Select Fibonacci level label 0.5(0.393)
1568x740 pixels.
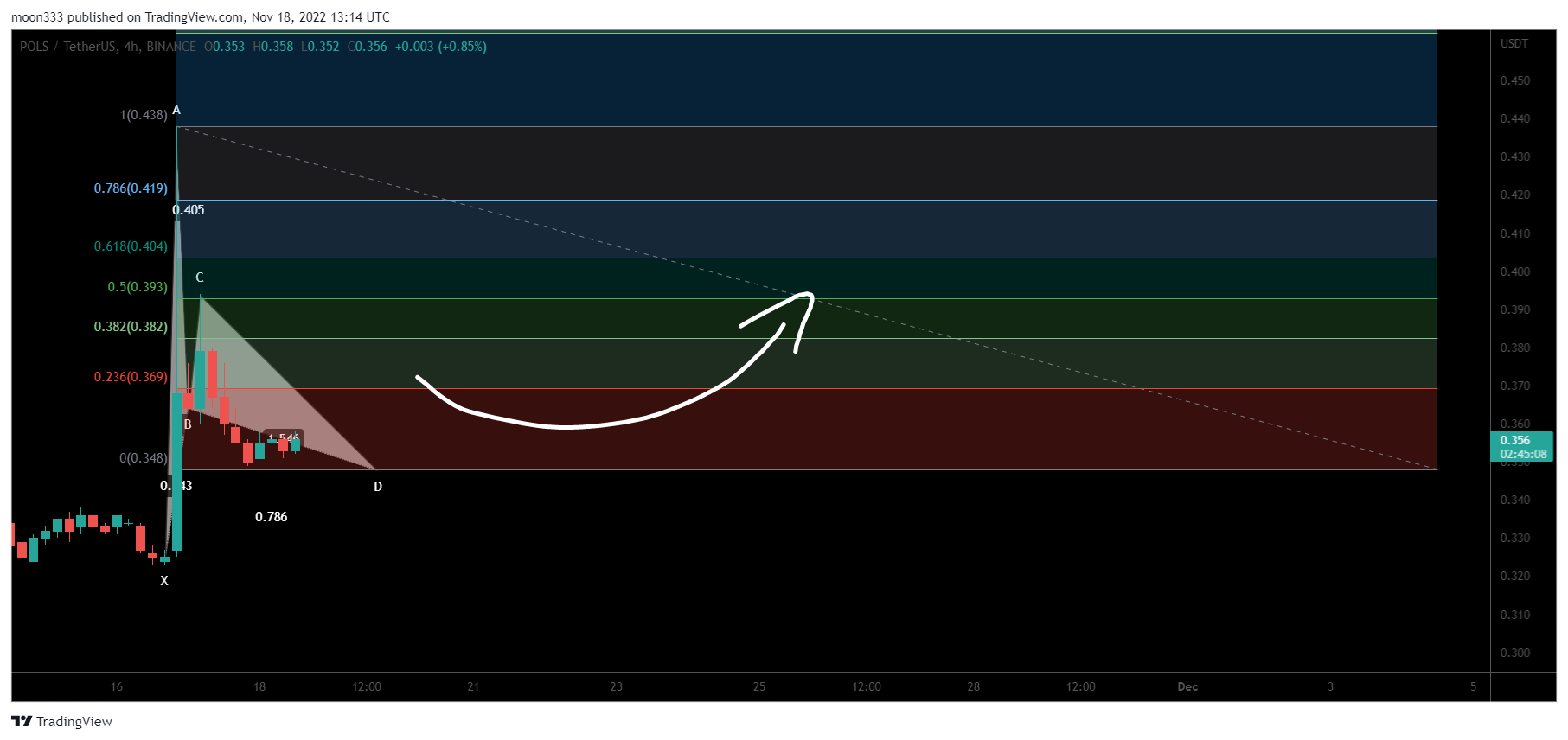[138, 286]
